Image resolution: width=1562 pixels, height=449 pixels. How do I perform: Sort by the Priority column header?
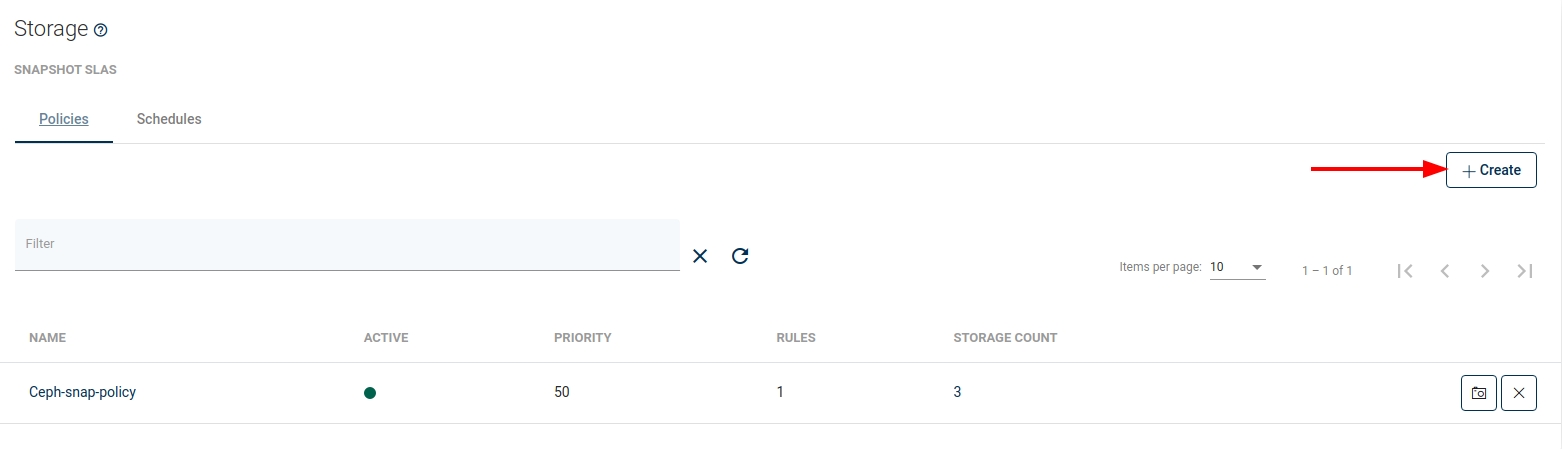click(582, 338)
